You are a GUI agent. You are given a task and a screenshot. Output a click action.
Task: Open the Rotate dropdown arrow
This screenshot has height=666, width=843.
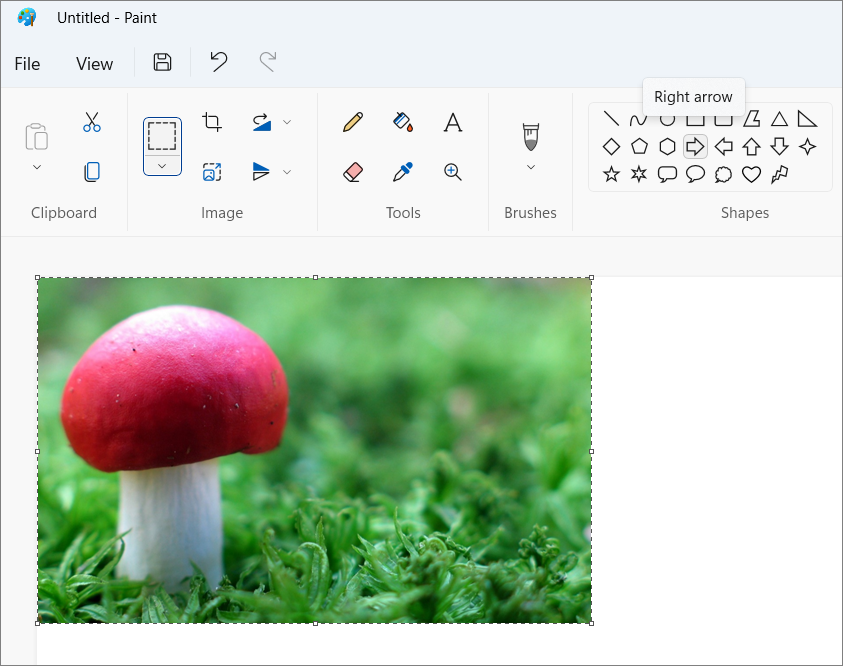287,122
